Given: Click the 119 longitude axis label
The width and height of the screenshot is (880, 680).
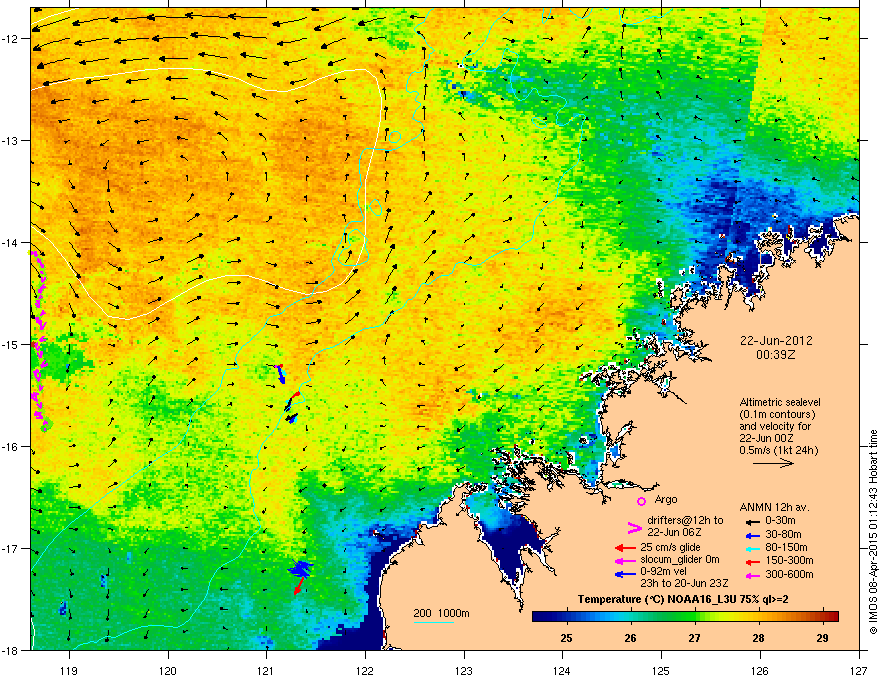Looking at the screenshot, I should 70,670.
